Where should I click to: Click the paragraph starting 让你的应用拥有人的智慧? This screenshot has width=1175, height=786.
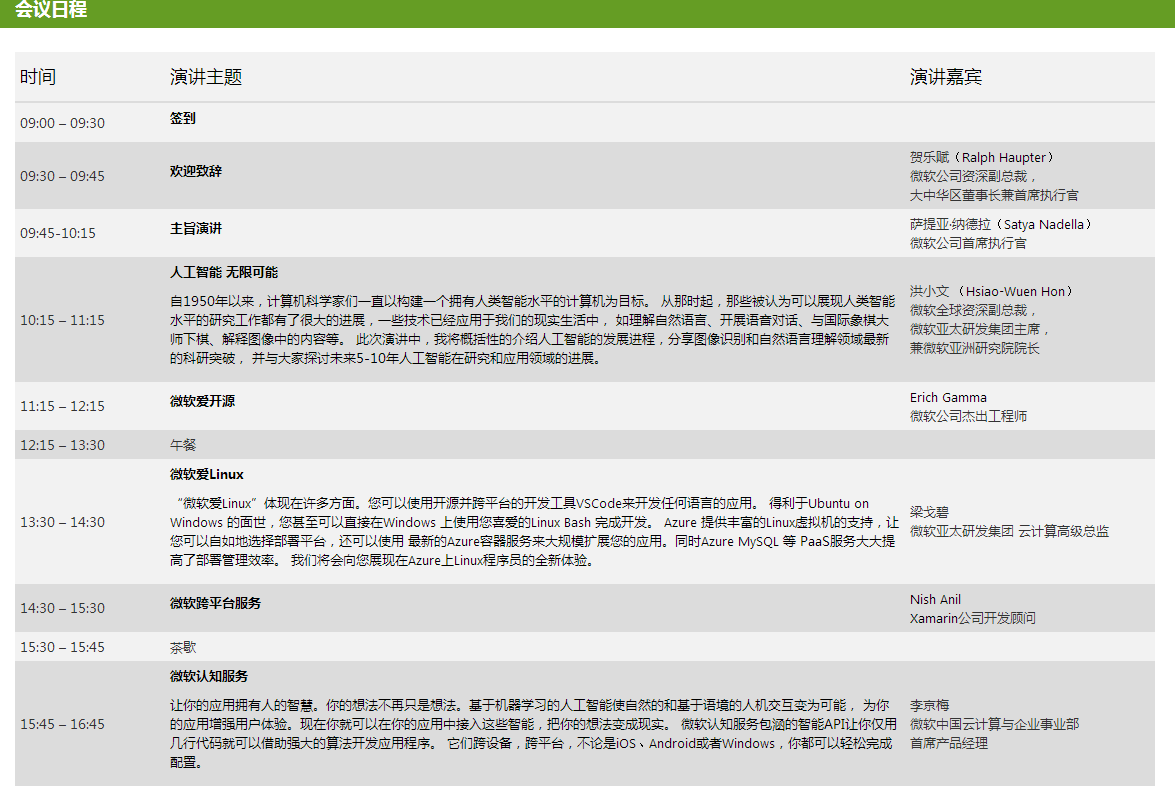coord(534,734)
